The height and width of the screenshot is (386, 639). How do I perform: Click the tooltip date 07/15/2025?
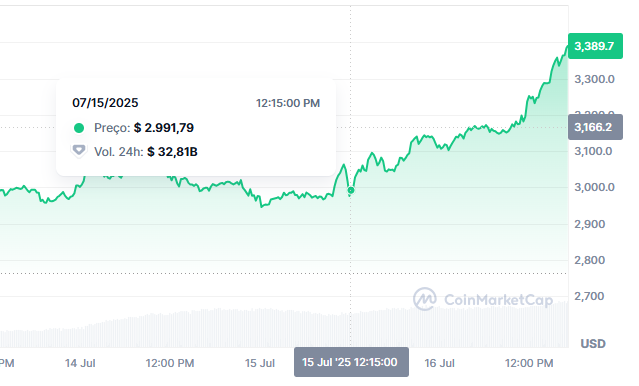105,103
